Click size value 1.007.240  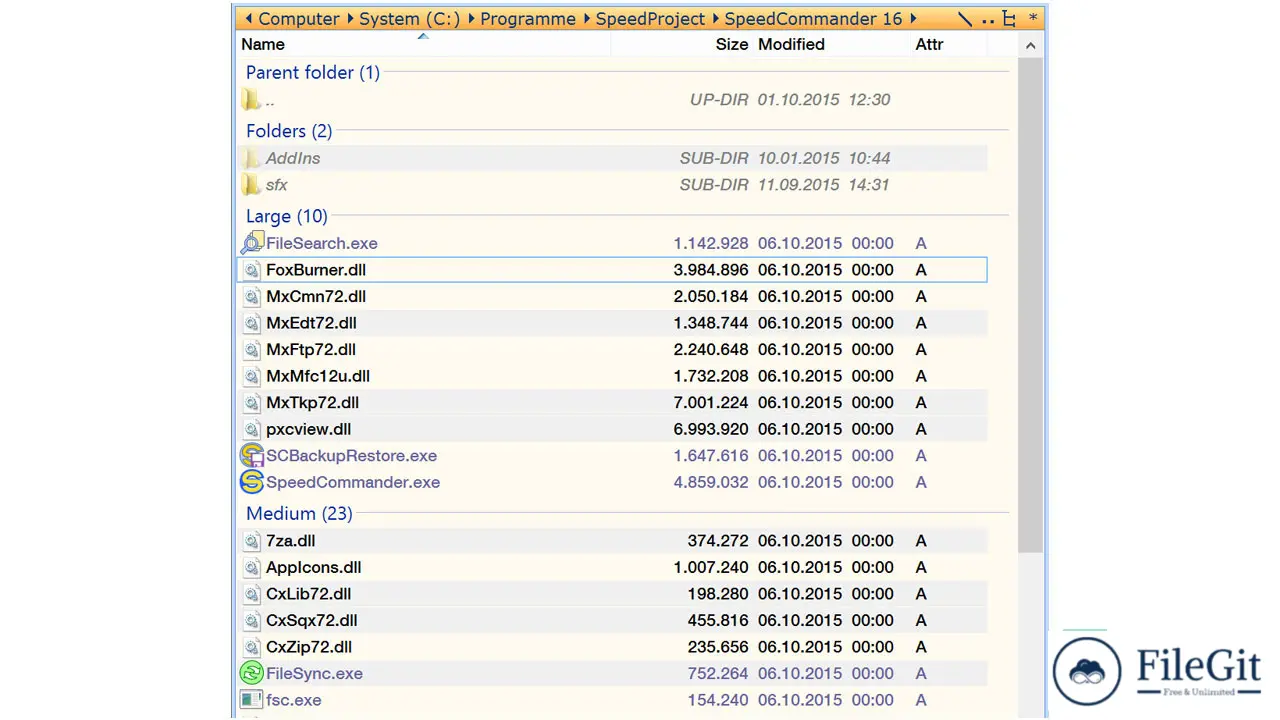coord(711,568)
